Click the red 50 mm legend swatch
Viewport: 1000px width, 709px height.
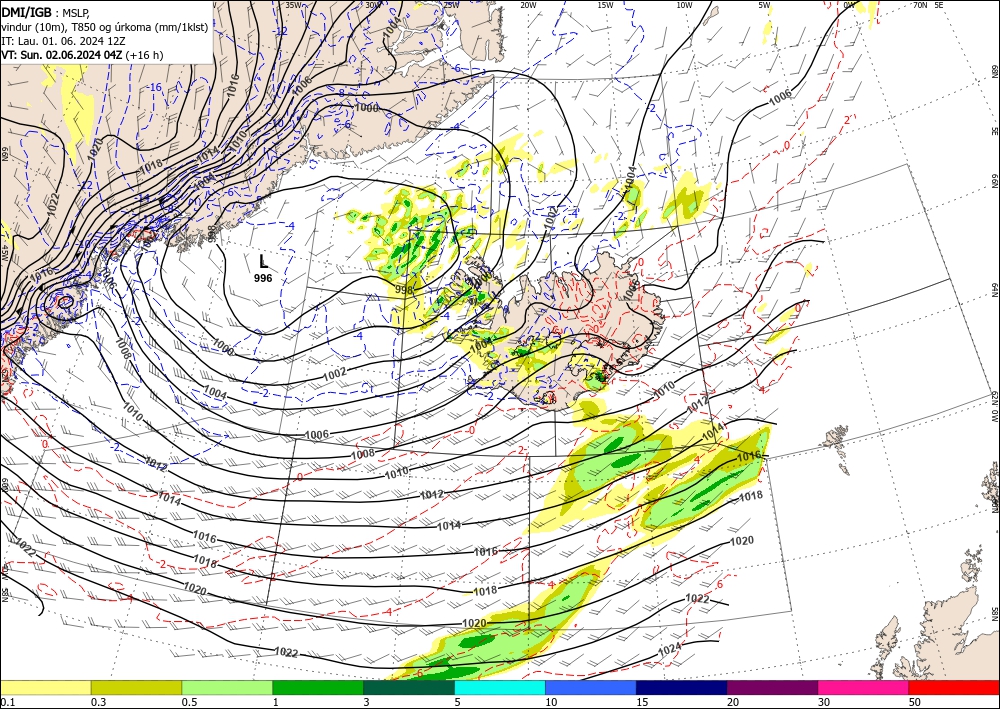pos(954,687)
